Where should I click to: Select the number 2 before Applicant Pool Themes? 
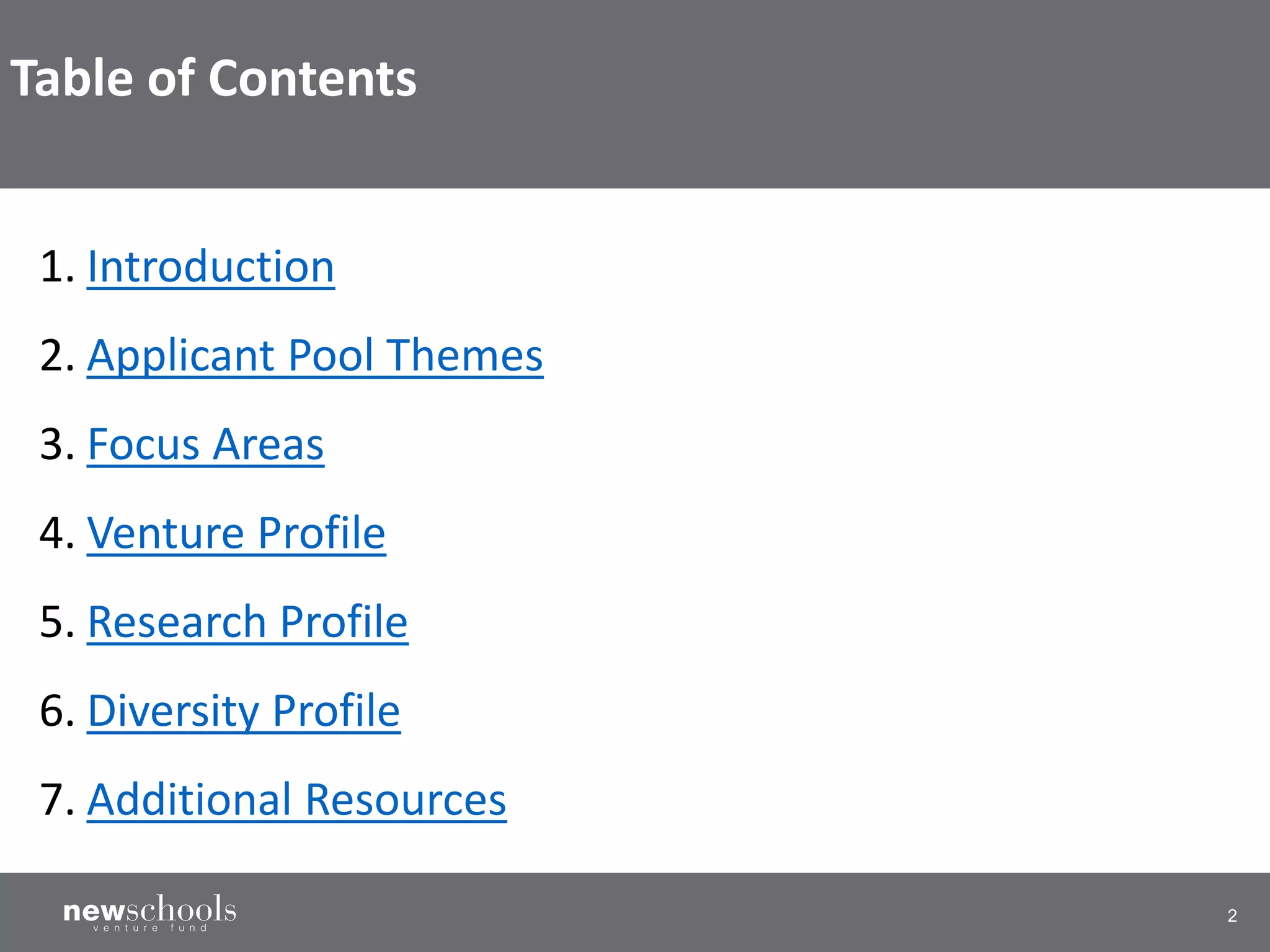click(x=55, y=355)
